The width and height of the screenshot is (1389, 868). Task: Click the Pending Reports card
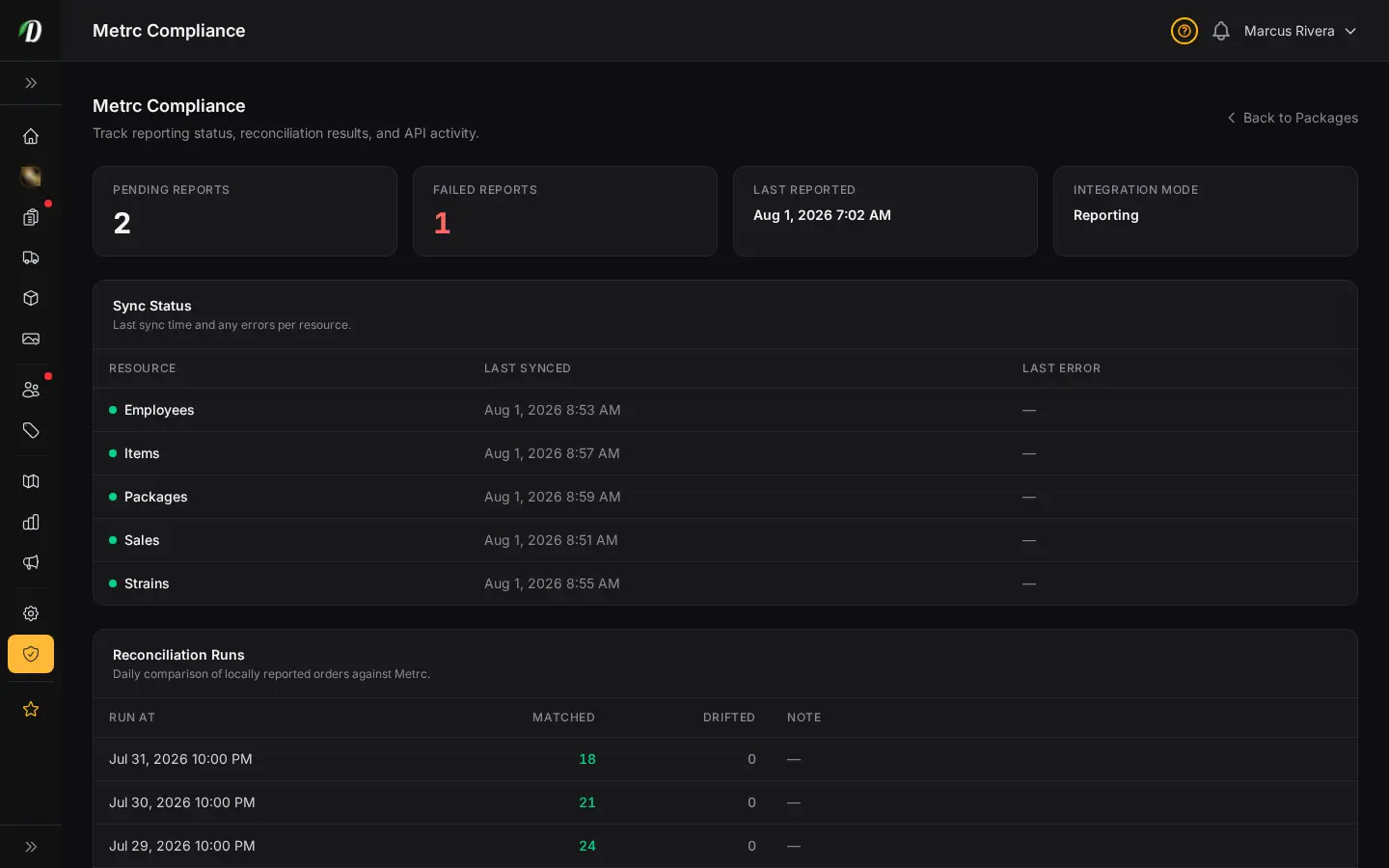(x=245, y=211)
